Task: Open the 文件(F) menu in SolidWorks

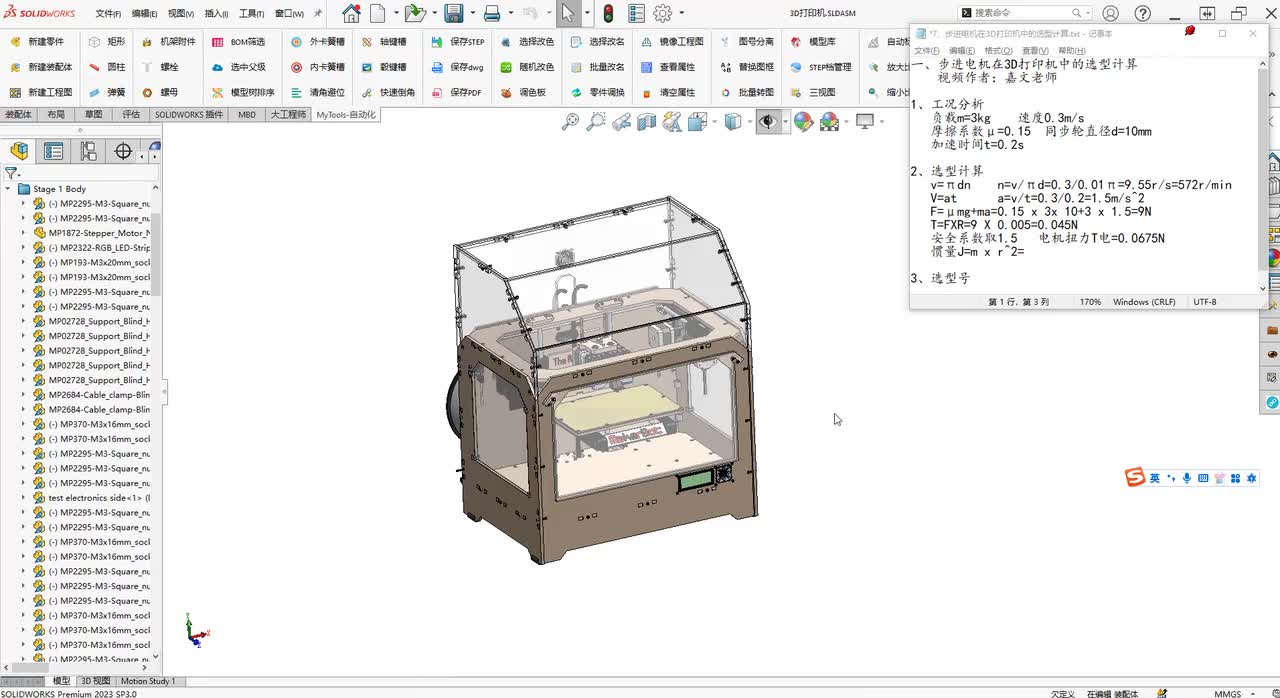Action: tap(108, 14)
